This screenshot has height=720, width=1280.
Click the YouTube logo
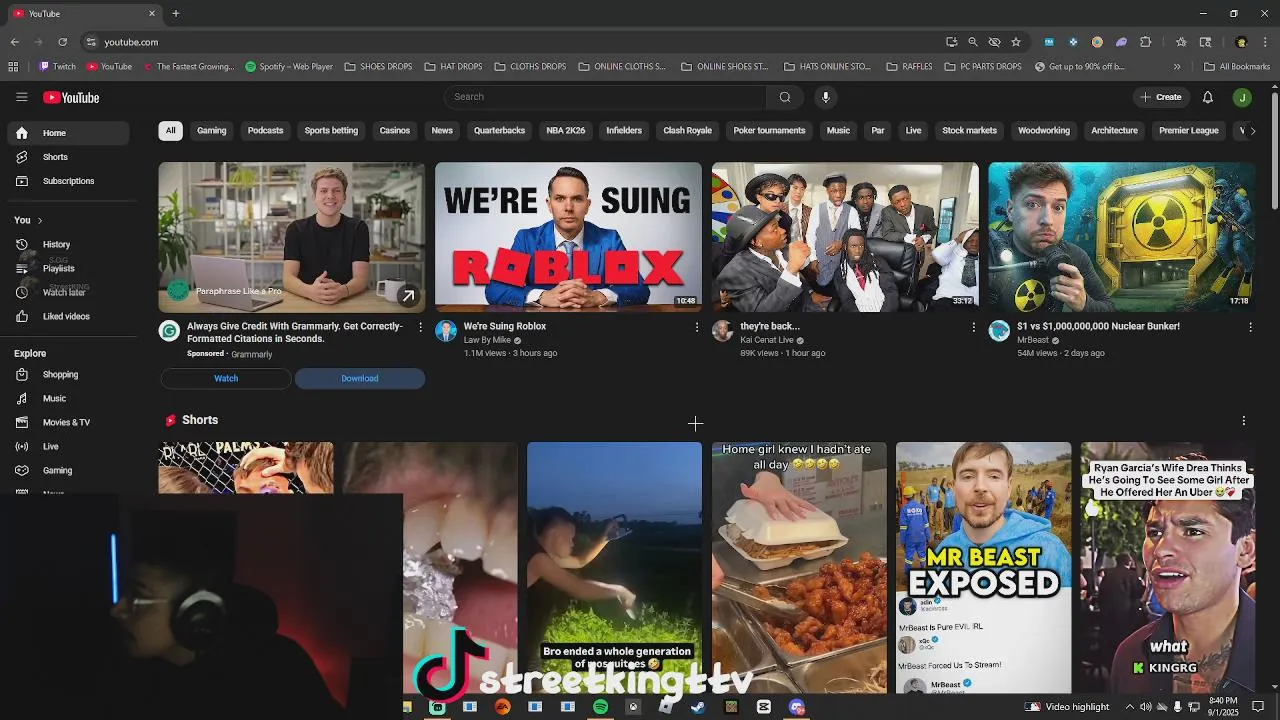[x=71, y=97]
